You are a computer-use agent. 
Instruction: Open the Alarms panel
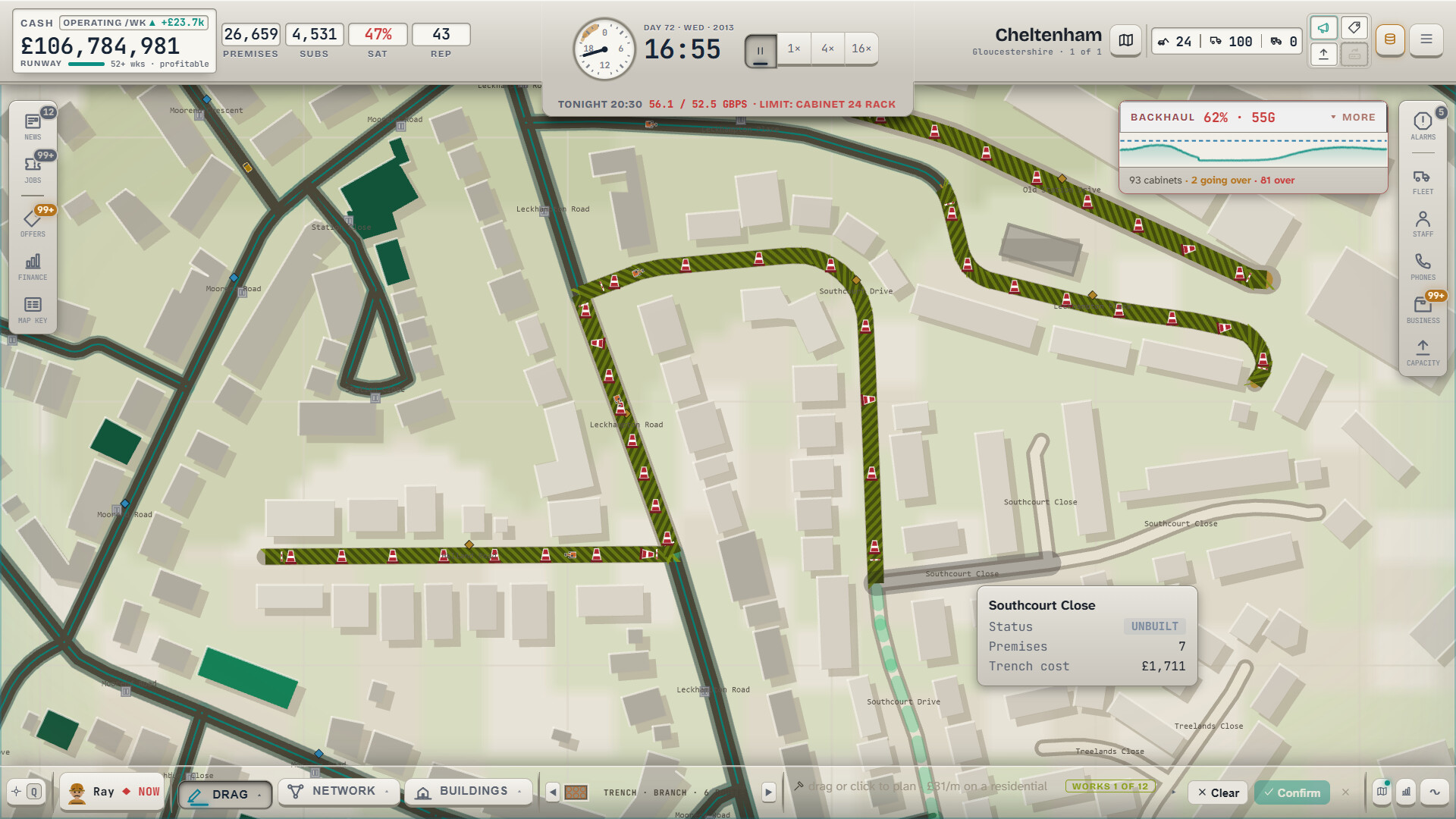pyautogui.click(x=1423, y=127)
